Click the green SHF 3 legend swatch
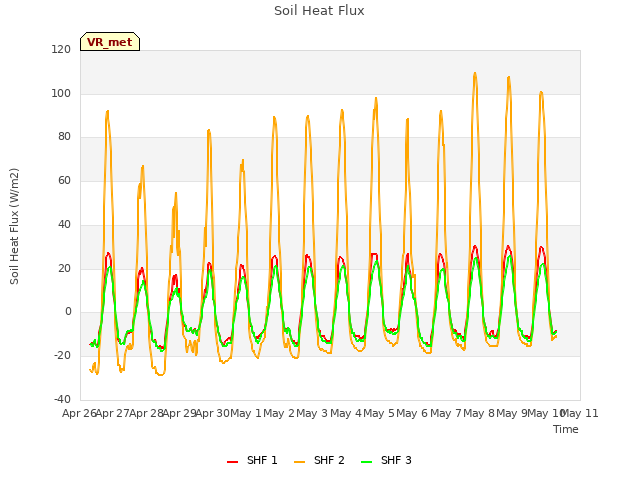This screenshot has width=640, height=480. pyautogui.click(x=367, y=462)
